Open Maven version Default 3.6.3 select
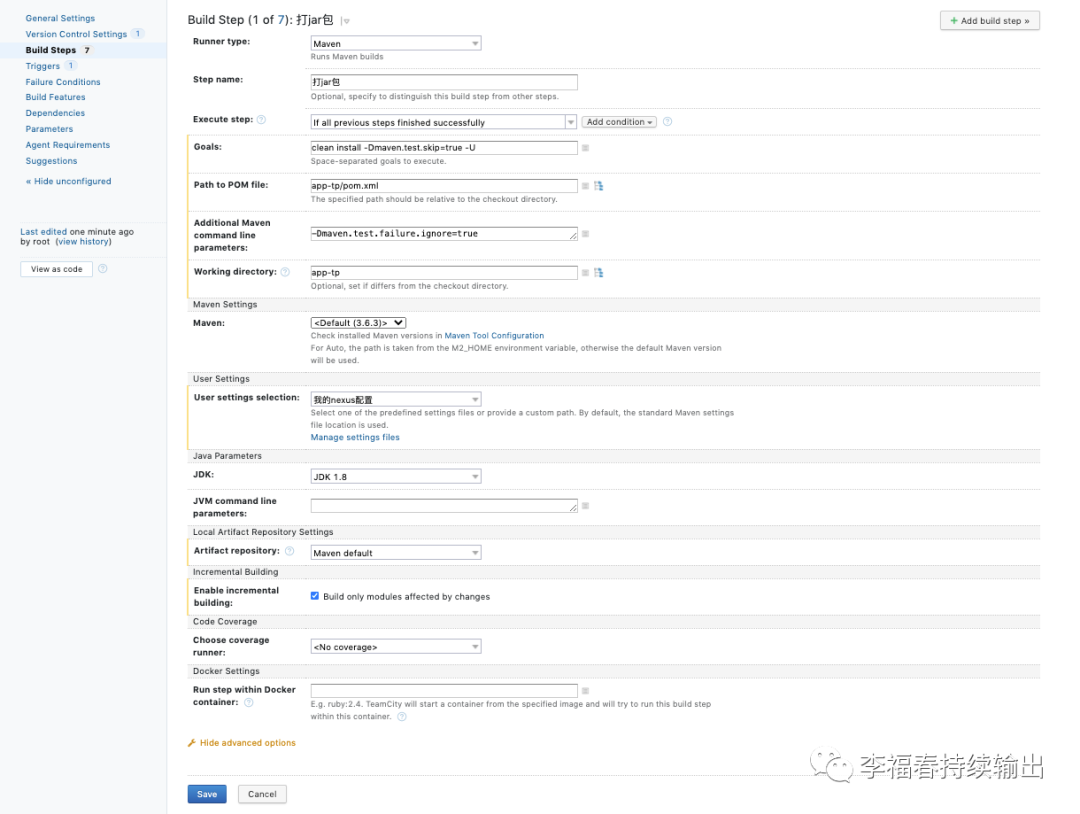 pos(358,323)
